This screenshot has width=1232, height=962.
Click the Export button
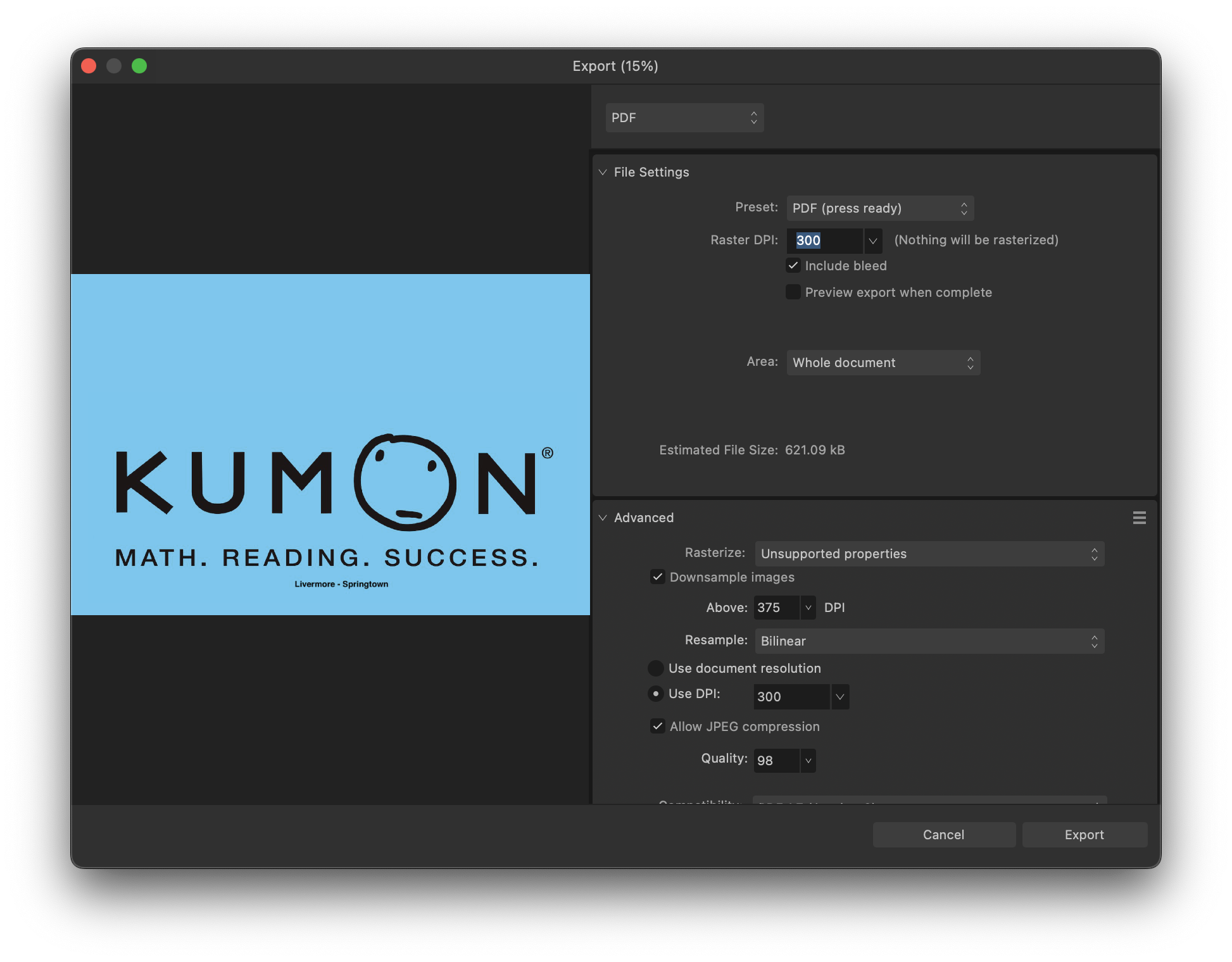(1084, 835)
